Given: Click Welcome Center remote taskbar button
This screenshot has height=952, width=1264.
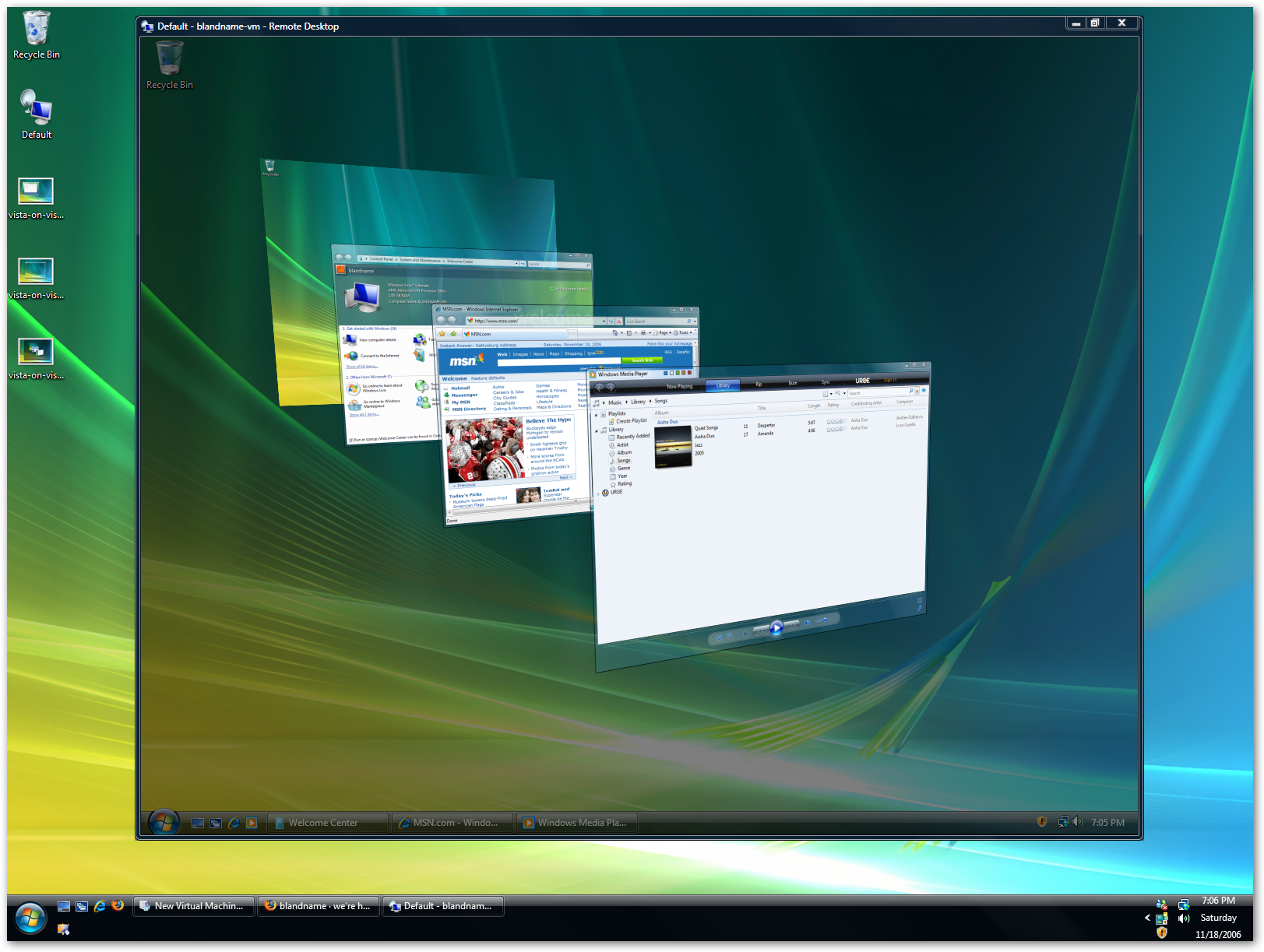Looking at the screenshot, I should pyautogui.click(x=328, y=823).
